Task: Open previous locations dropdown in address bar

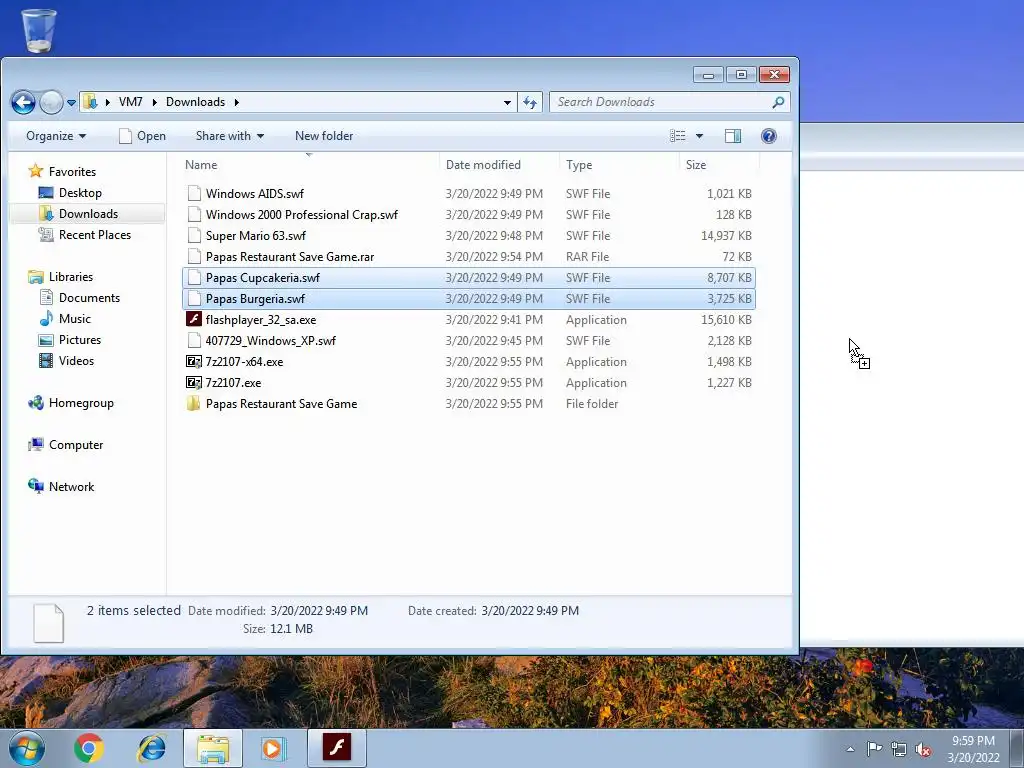Action: [x=507, y=103]
